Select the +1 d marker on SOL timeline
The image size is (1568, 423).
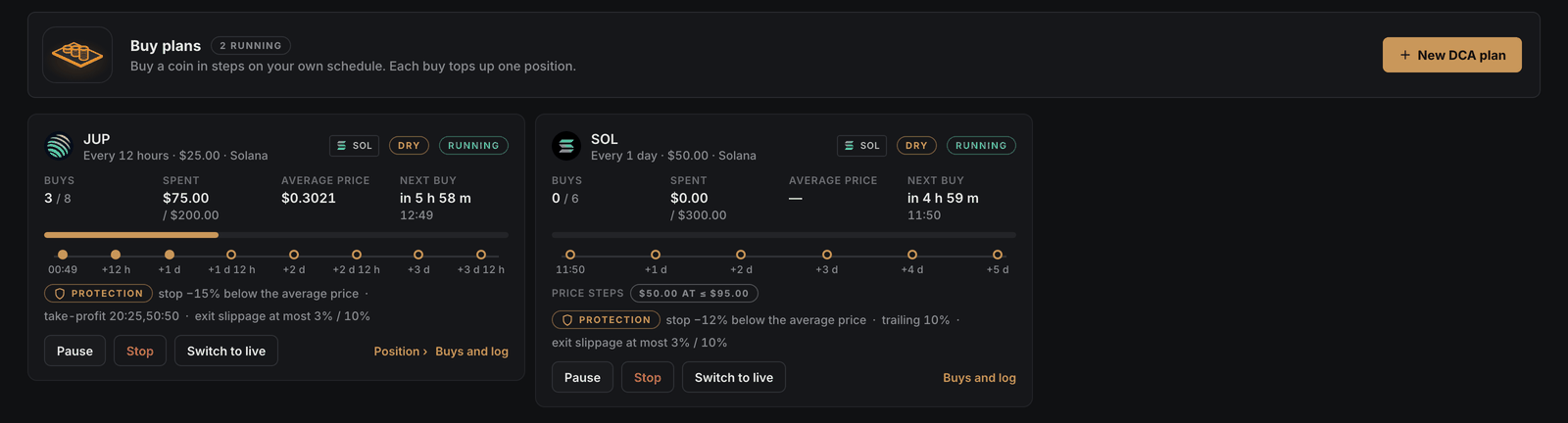(656, 255)
